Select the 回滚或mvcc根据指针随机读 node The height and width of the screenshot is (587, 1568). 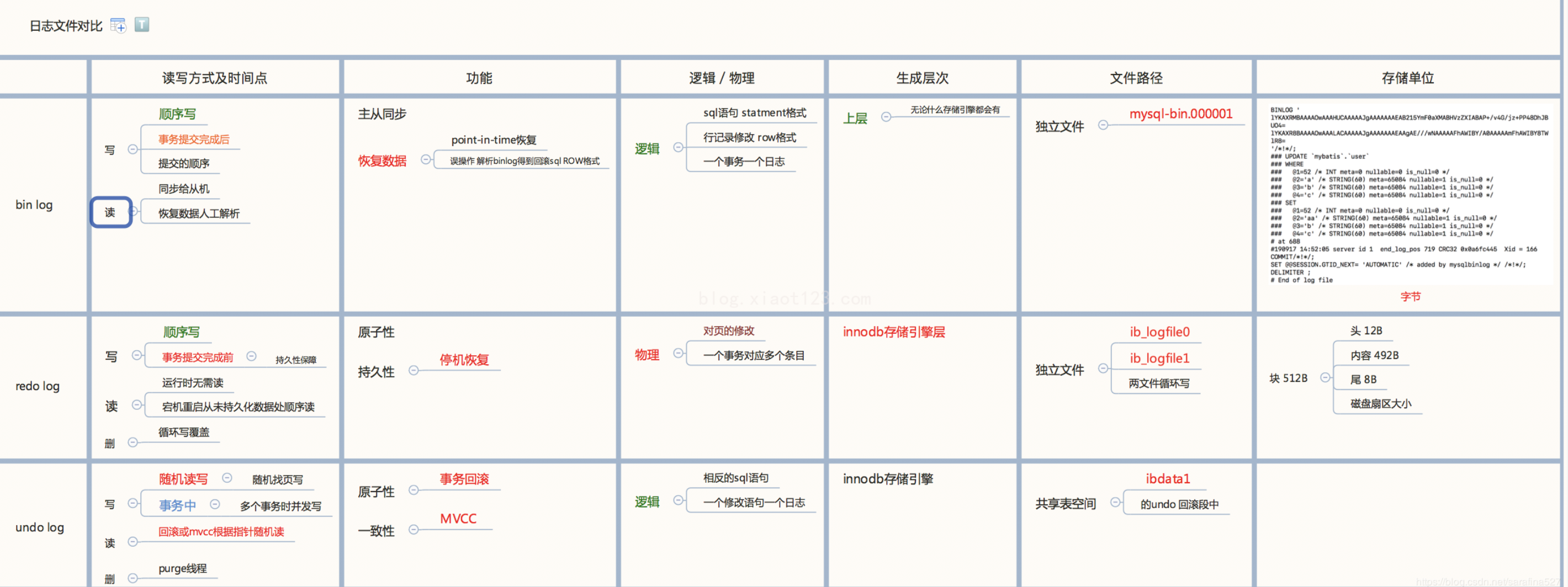(221, 532)
